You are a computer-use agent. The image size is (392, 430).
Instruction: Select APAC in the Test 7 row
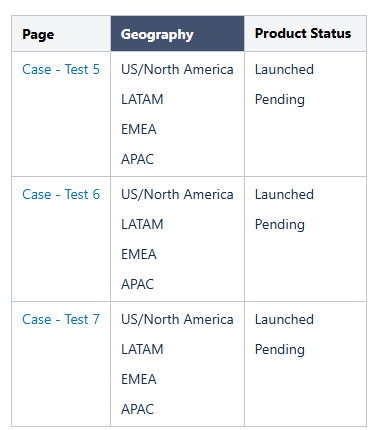[137, 409]
